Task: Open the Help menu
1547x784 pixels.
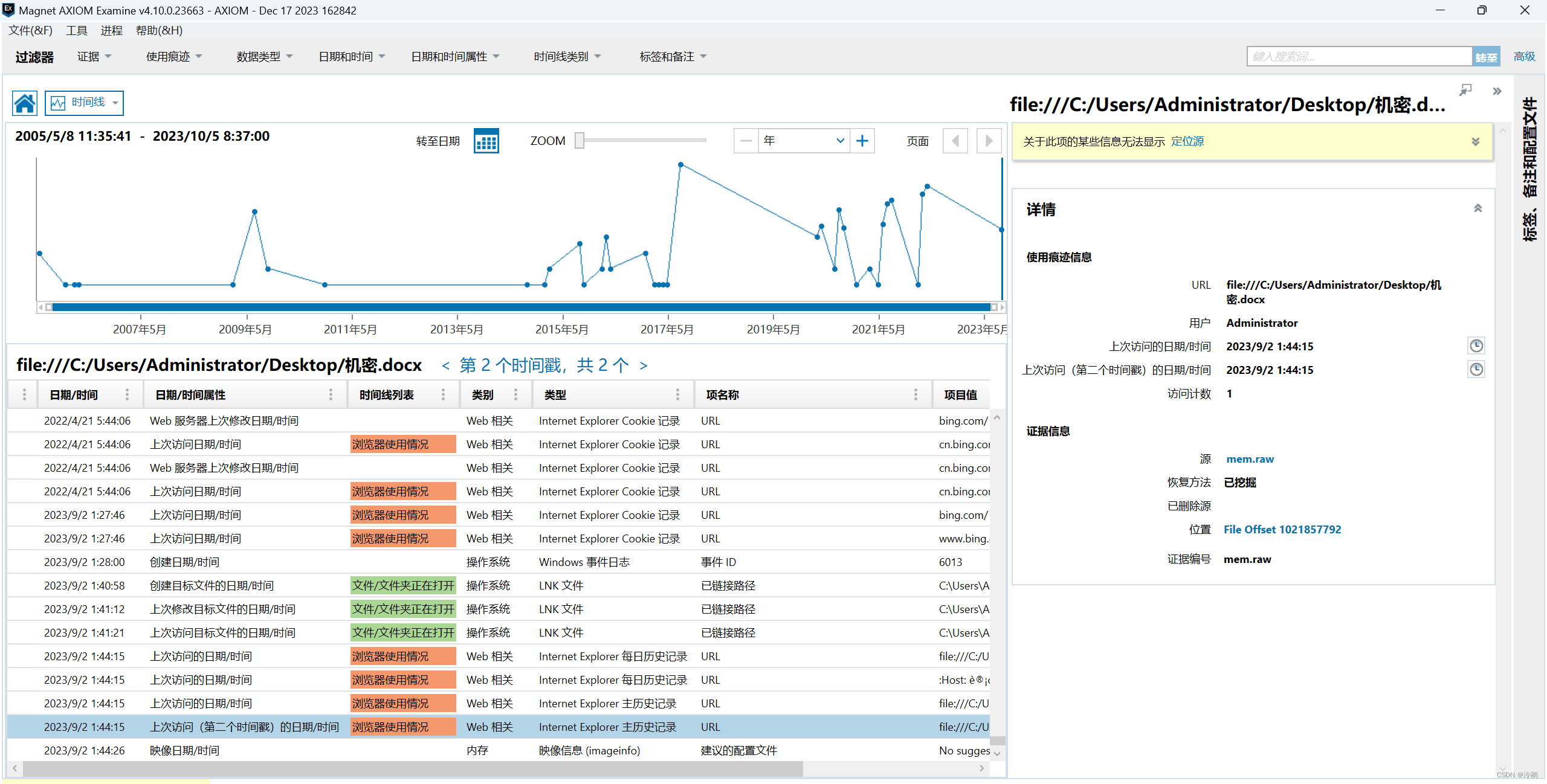Action: tap(159, 30)
